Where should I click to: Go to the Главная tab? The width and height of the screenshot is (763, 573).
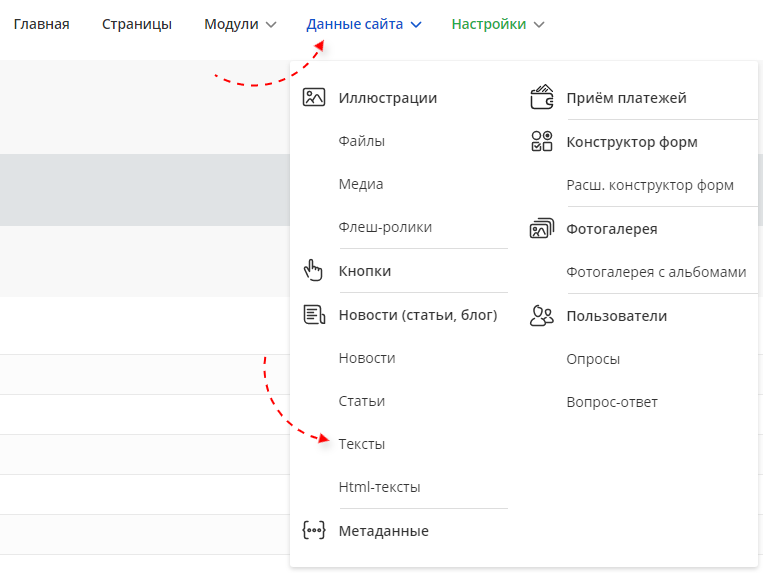(x=41, y=24)
